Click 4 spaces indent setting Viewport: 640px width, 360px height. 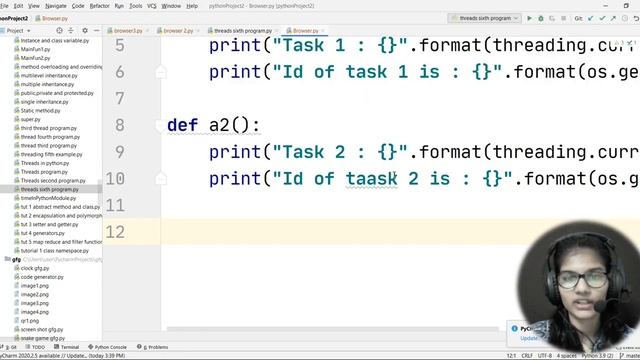pos(567,356)
